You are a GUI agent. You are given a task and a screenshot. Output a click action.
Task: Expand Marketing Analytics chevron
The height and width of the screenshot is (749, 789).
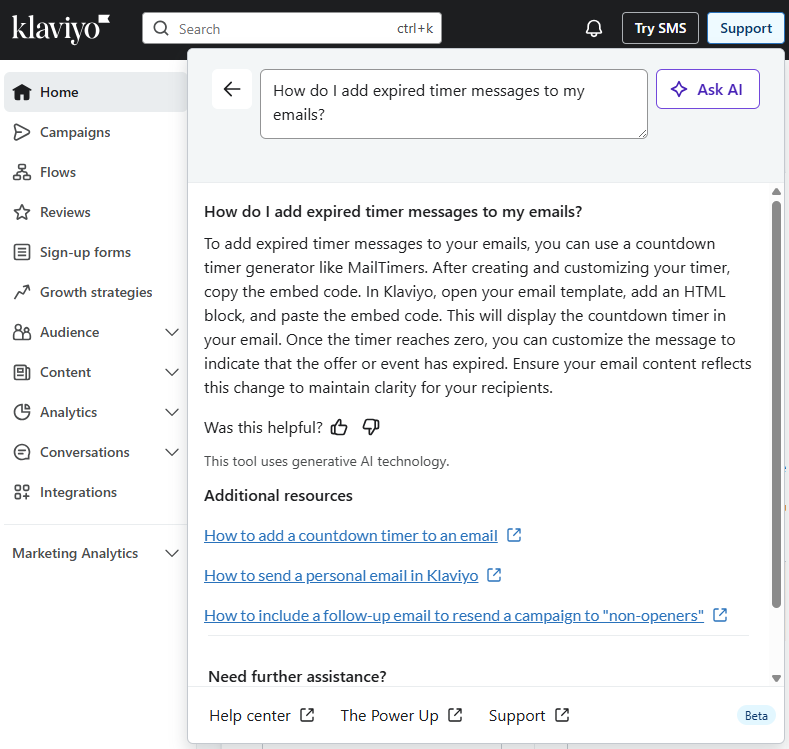click(x=172, y=553)
